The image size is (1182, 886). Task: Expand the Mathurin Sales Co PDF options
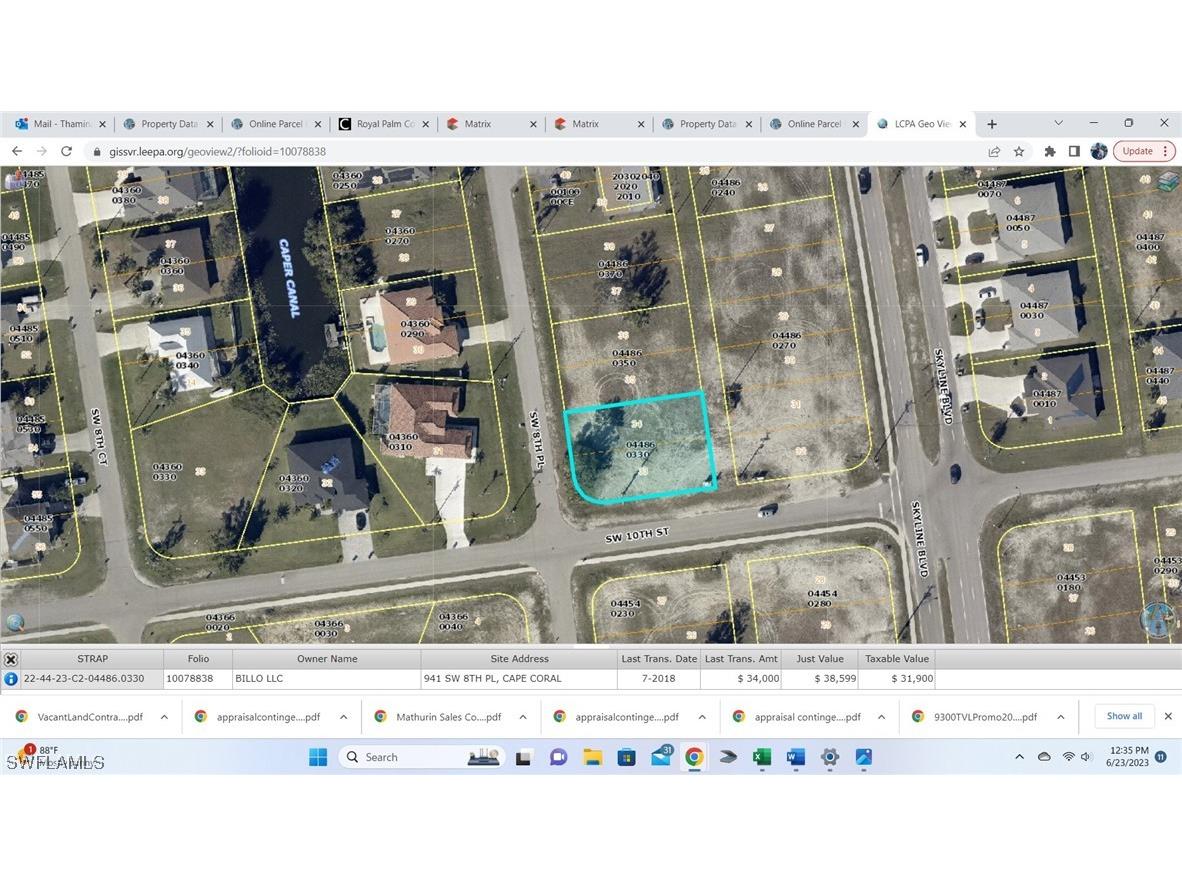click(x=522, y=716)
